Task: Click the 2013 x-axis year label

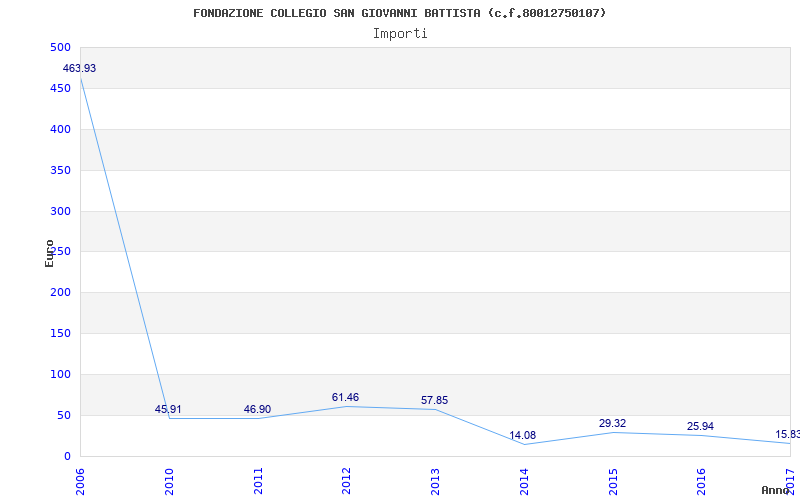Action: tap(435, 481)
